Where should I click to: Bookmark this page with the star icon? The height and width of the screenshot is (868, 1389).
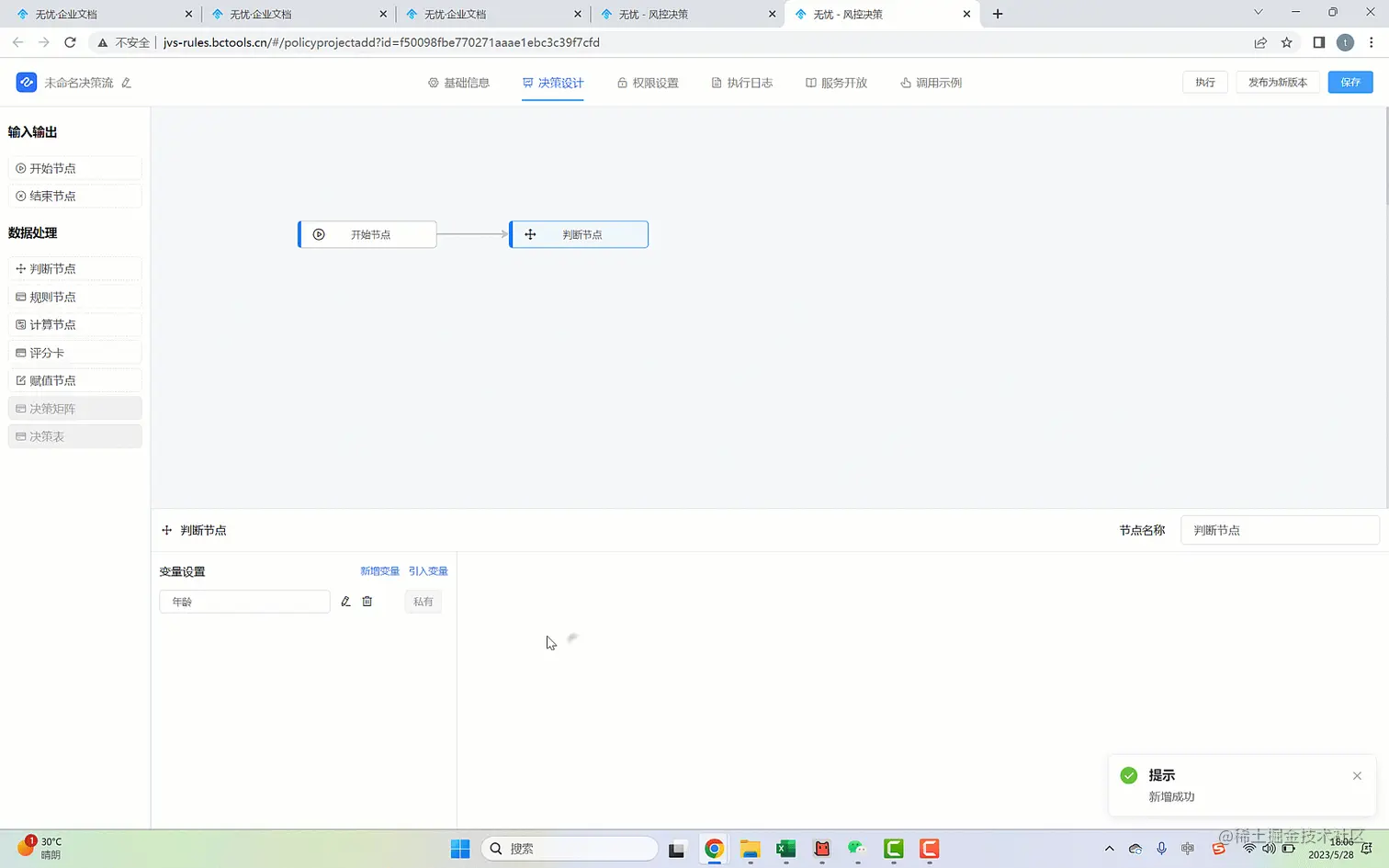point(1286,42)
